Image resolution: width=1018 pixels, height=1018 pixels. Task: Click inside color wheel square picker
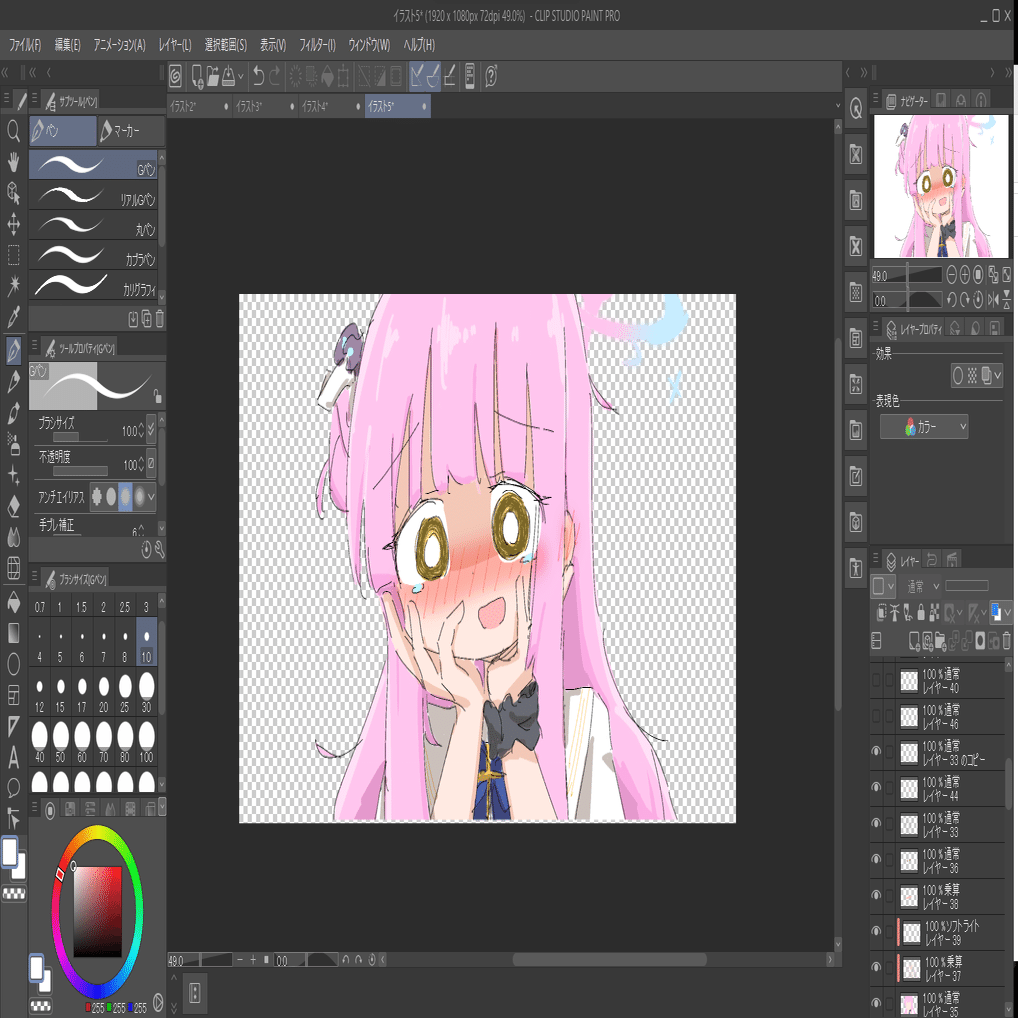97,912
